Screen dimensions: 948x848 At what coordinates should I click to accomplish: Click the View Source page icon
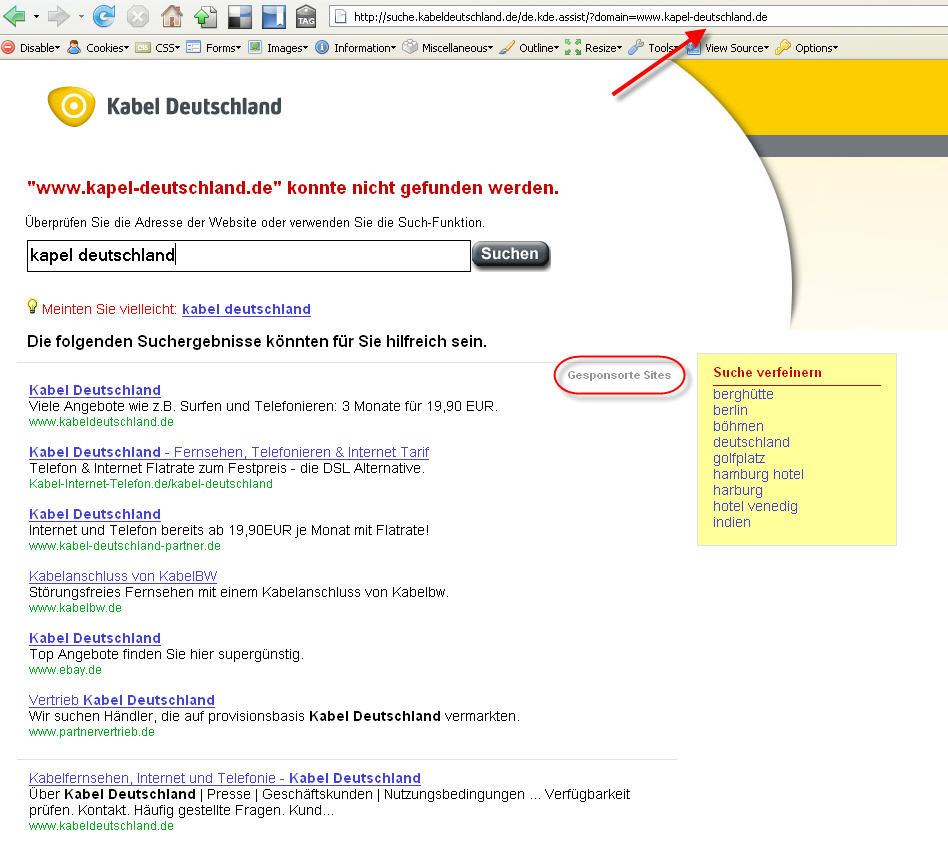693,47
